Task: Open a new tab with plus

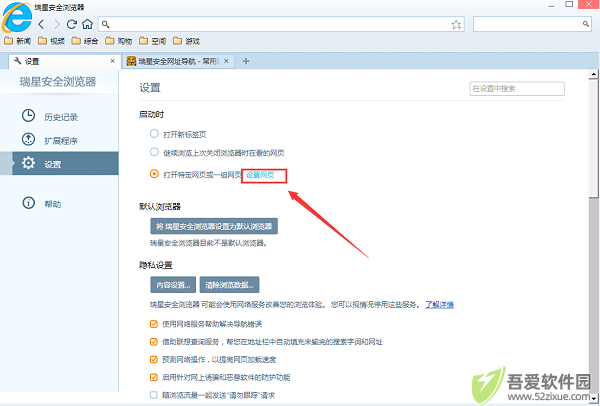Action: pos(246,61)
